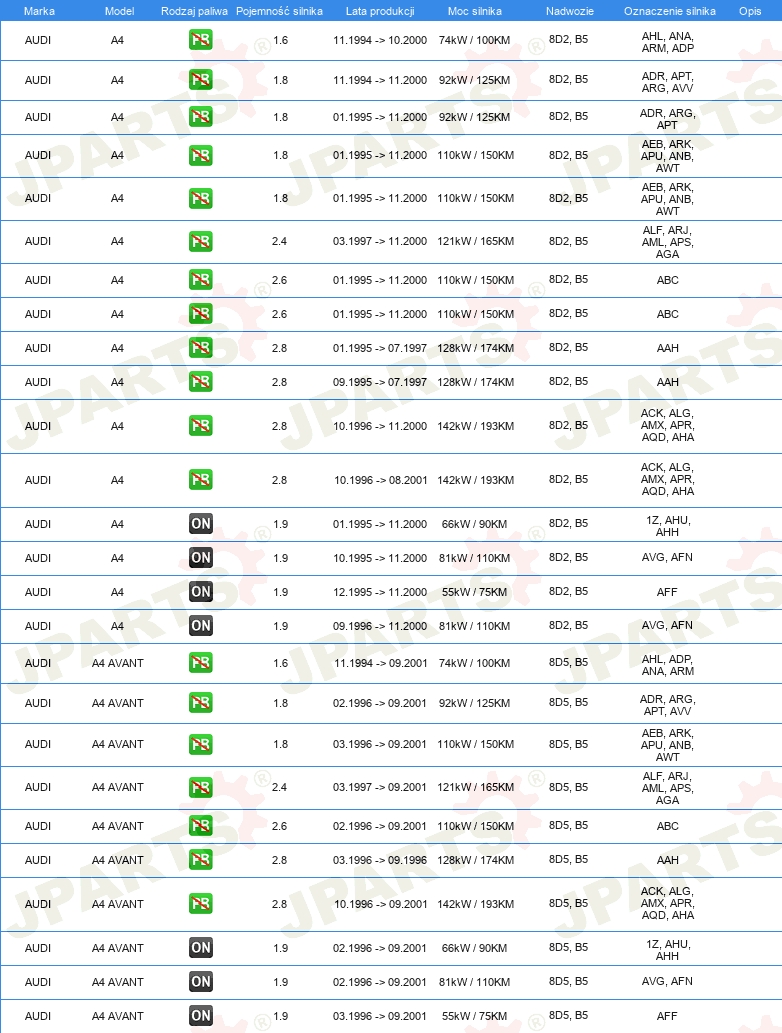Click date 10.1996 -> 09.2001
Image resolution: width=782 pixels, height=1033 pixels.
click(381, 905)
